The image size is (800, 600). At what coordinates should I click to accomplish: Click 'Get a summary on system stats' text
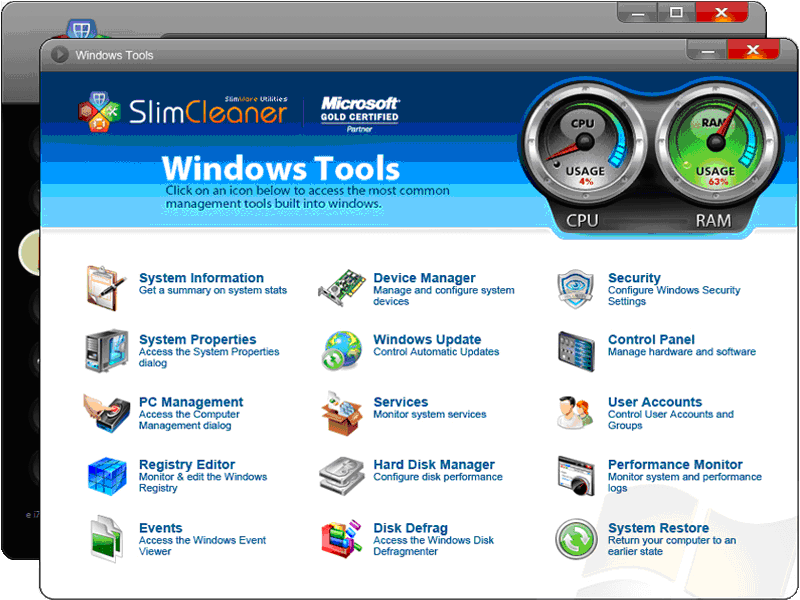(213, 290)
